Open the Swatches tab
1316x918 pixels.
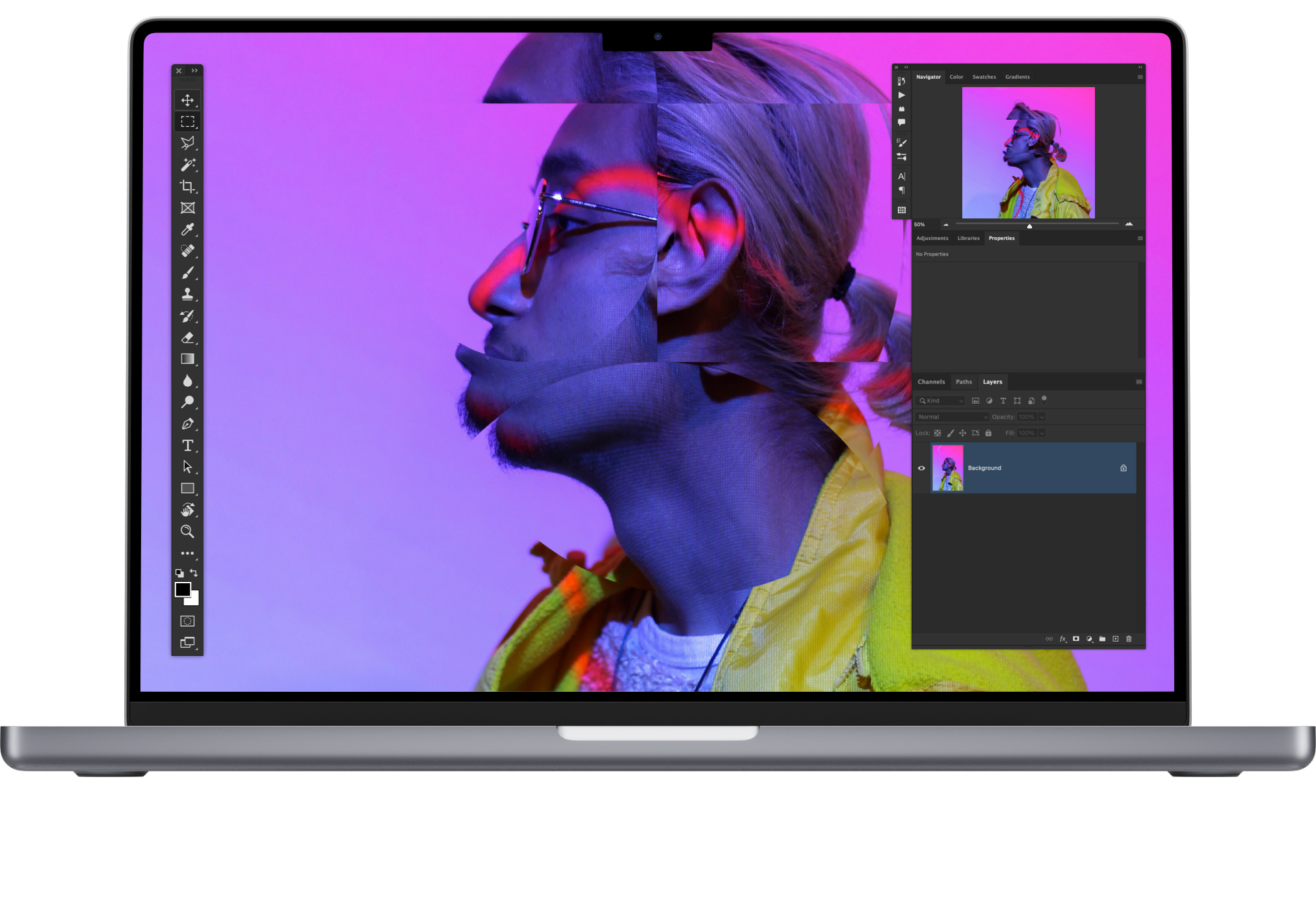click(x=984, y=77)
